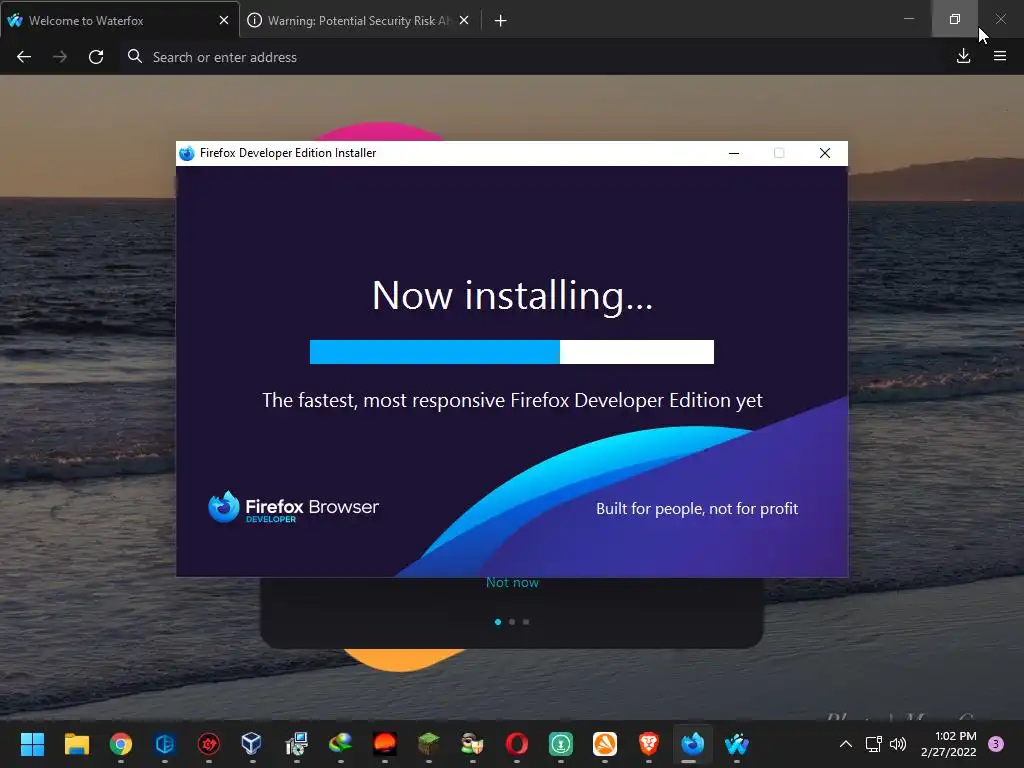This screenshot has width=1024, height=768.
Task: Click the installation progress bar
Action: click(511, 352)
